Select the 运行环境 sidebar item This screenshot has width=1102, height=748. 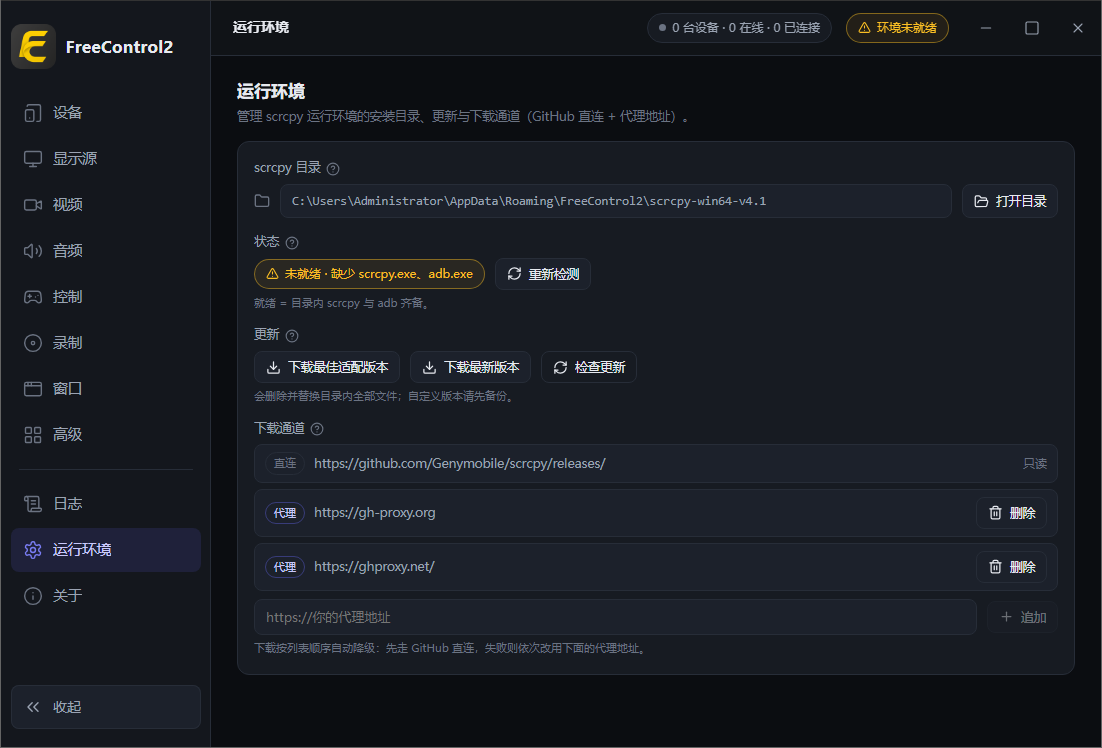105,550
